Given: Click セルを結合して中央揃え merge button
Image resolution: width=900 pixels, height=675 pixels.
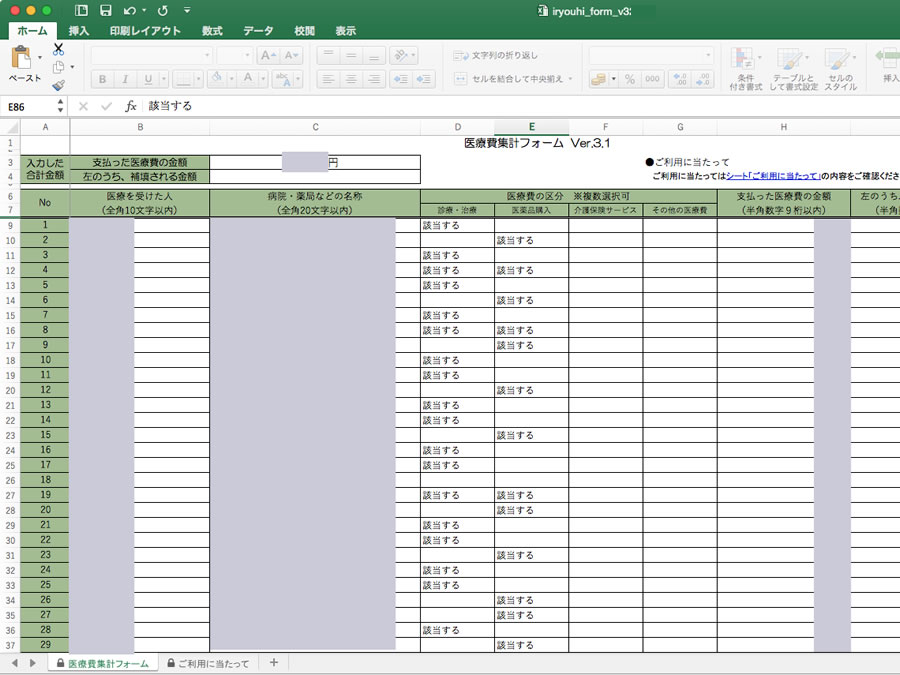Looking at the screenshot, I should 509,79.
